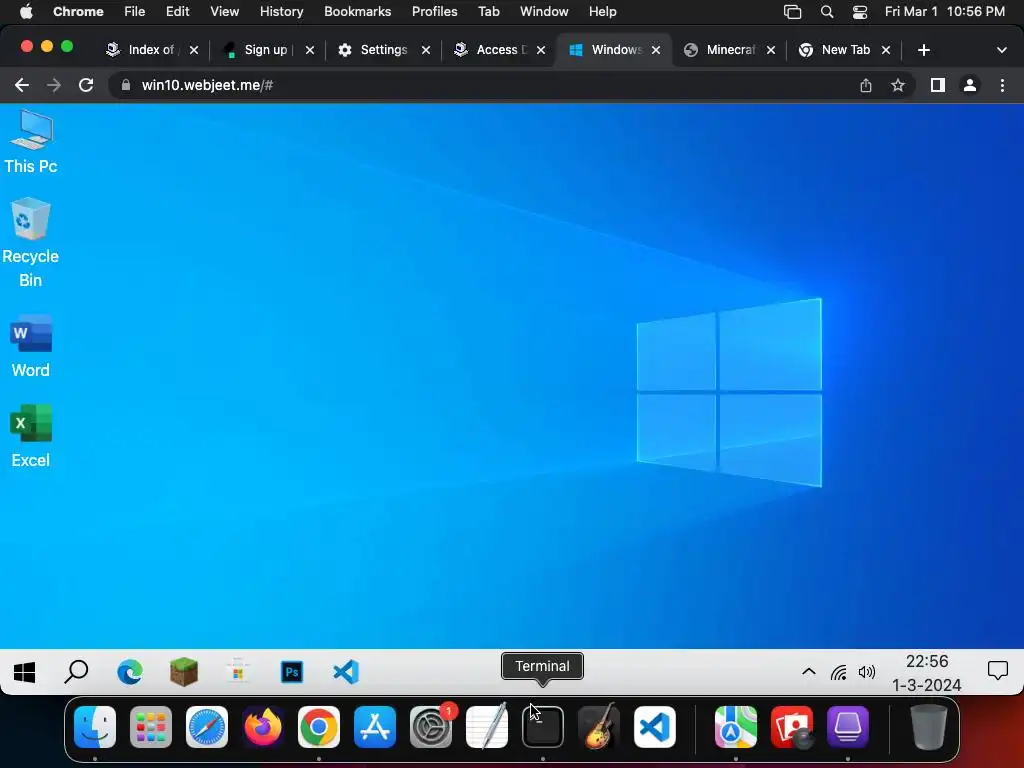Launch Word from the desktop
Image resolution: width=1024 pixels, height=768 pixels.
click(31, 346)
